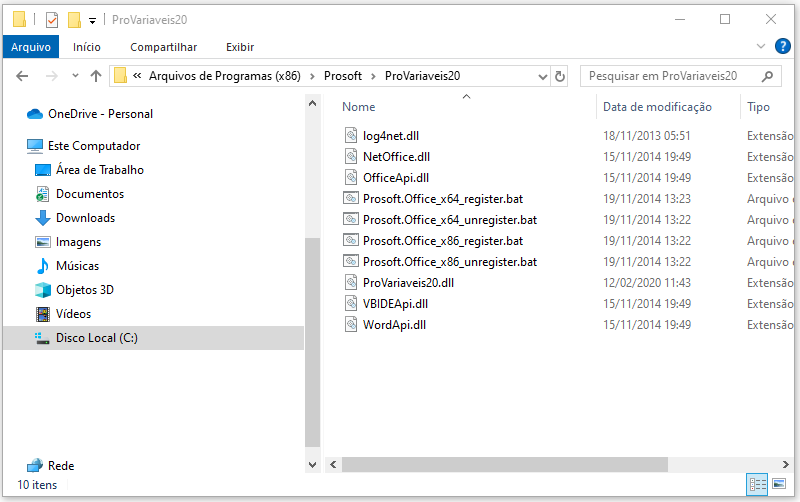
Task: Select Rede in the navigation pane
Action: 51,466
